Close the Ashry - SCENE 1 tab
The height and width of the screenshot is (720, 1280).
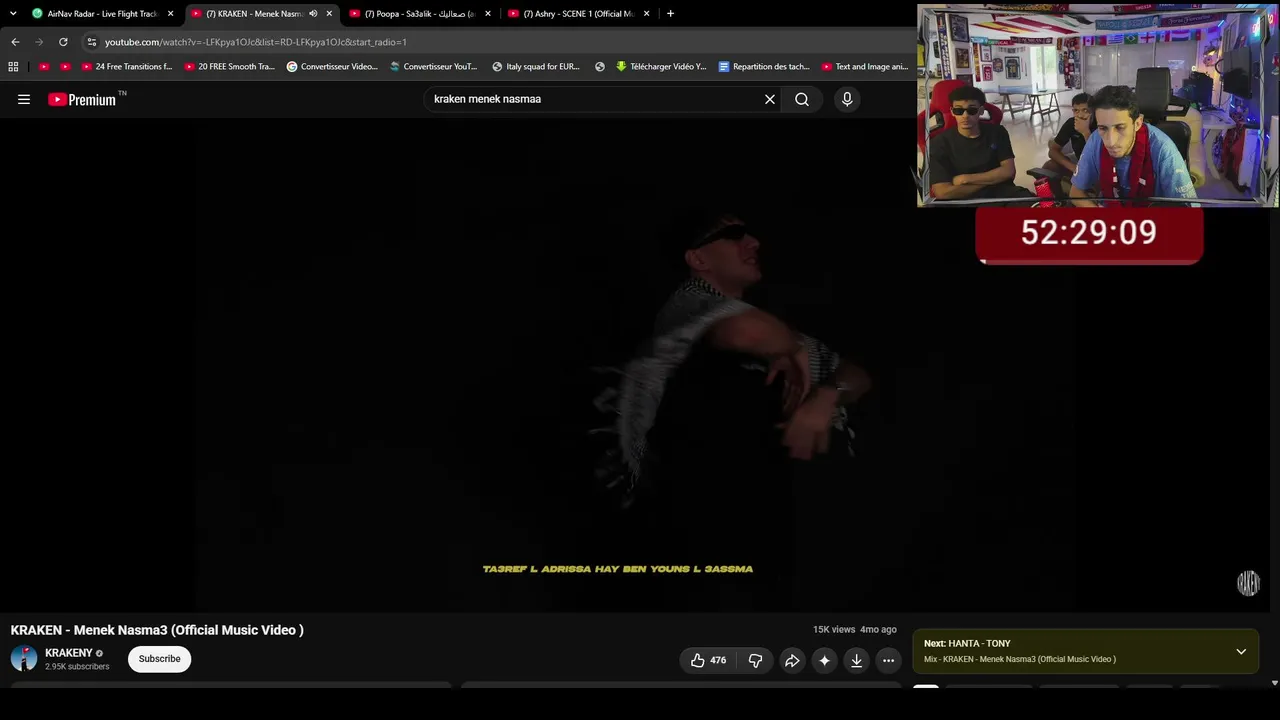(647, 14)
